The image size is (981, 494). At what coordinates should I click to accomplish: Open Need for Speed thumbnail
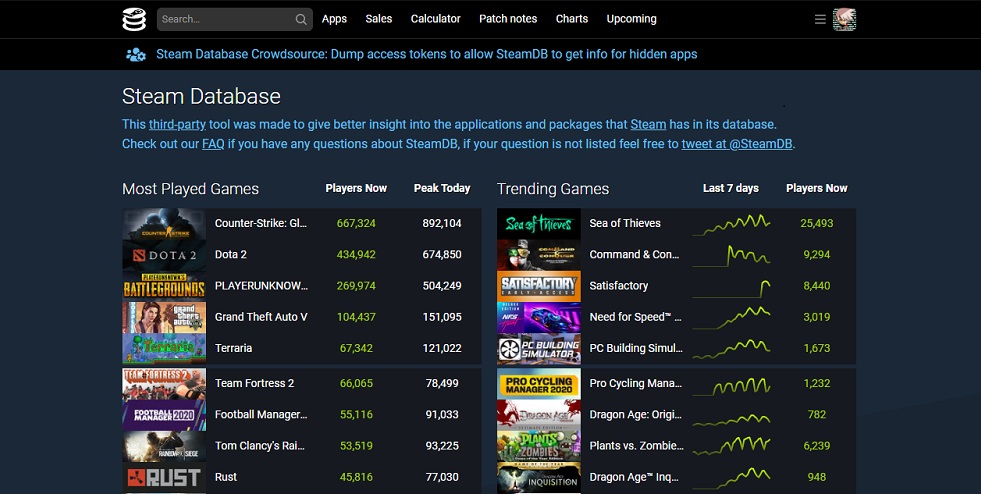pyautogui.click(x=539, y=318)
